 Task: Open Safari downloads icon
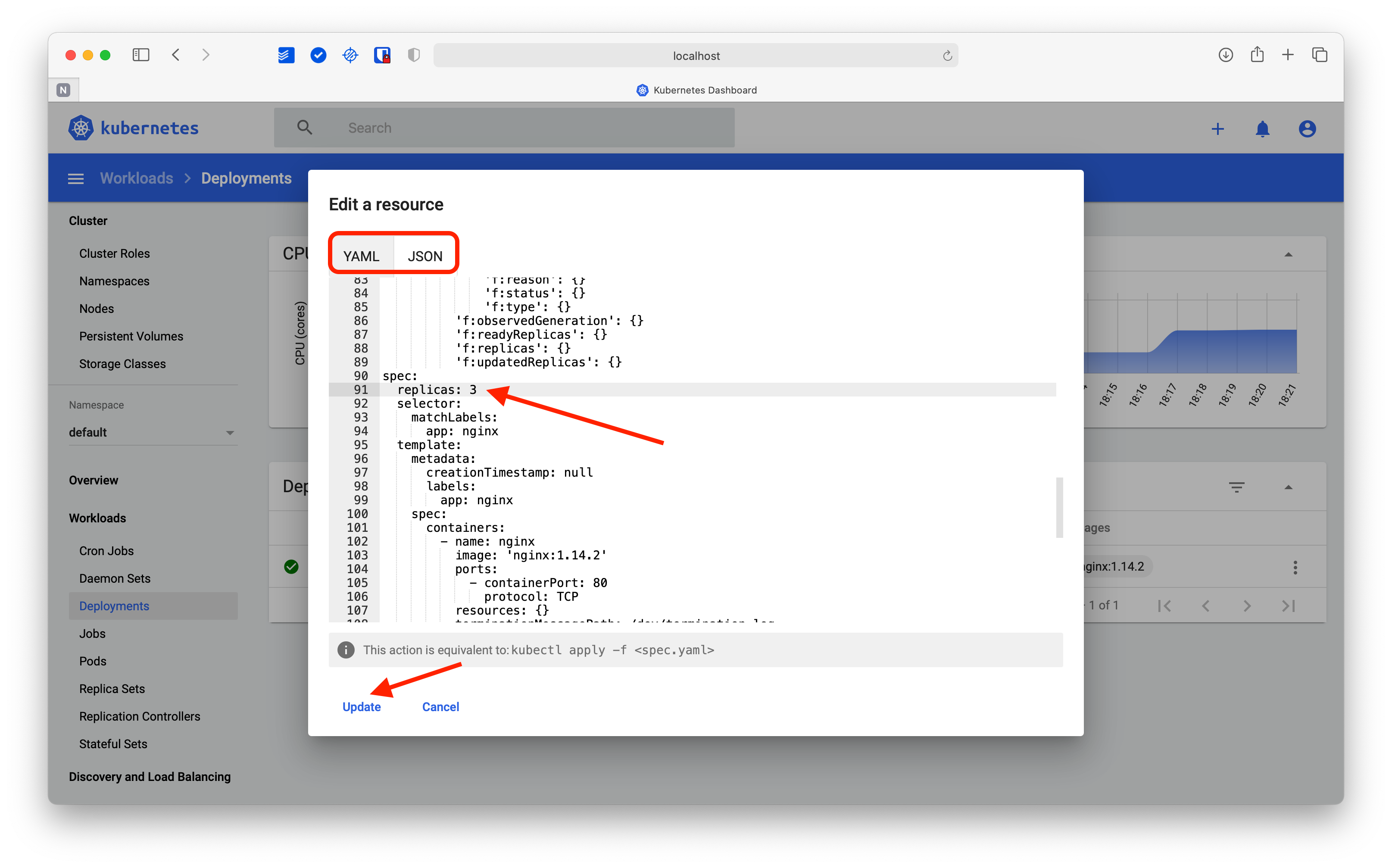[1226, 55]
